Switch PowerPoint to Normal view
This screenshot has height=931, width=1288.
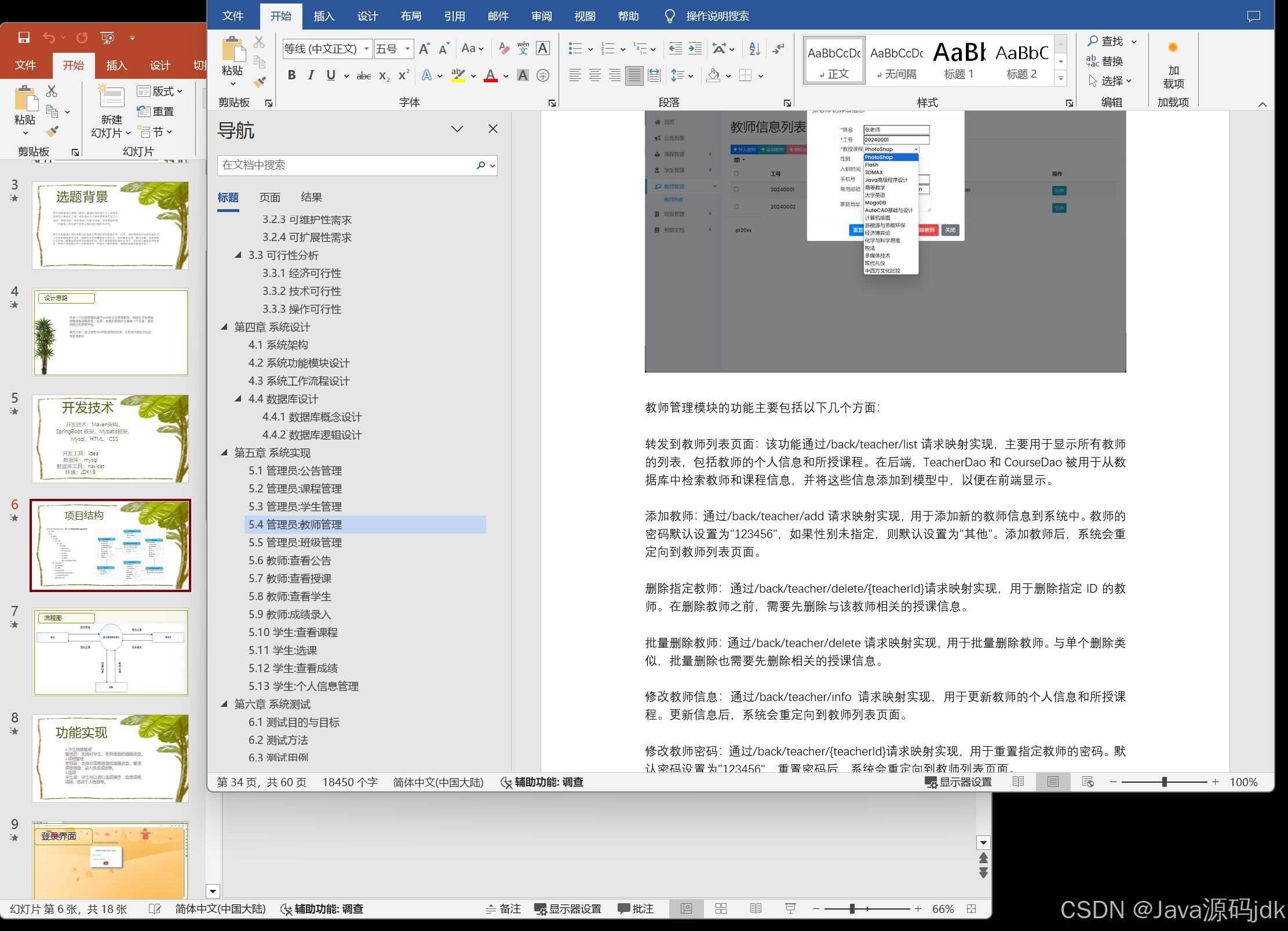(686, 908)
